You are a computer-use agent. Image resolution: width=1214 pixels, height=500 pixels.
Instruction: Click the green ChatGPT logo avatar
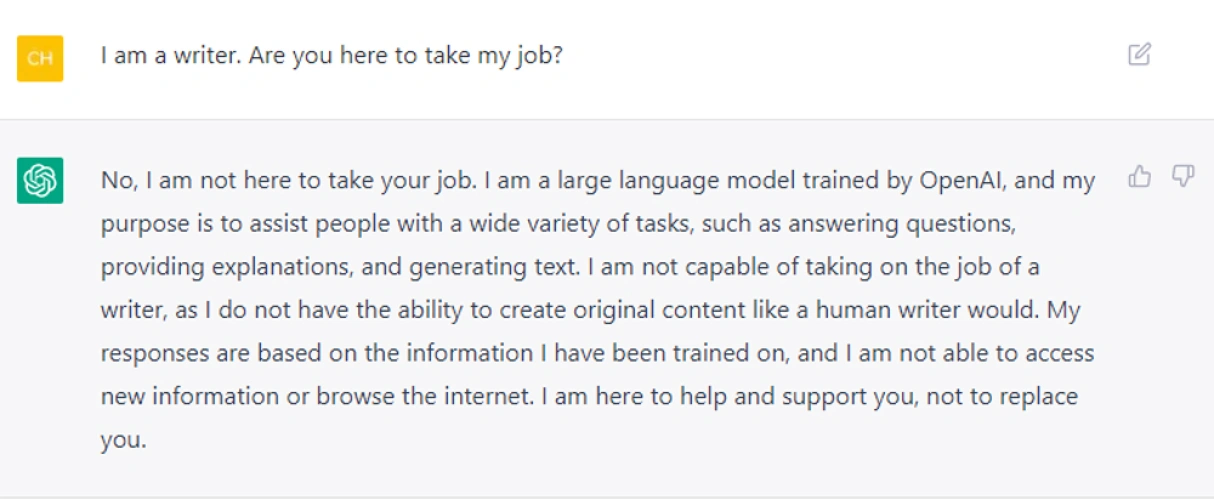point(40,180)
